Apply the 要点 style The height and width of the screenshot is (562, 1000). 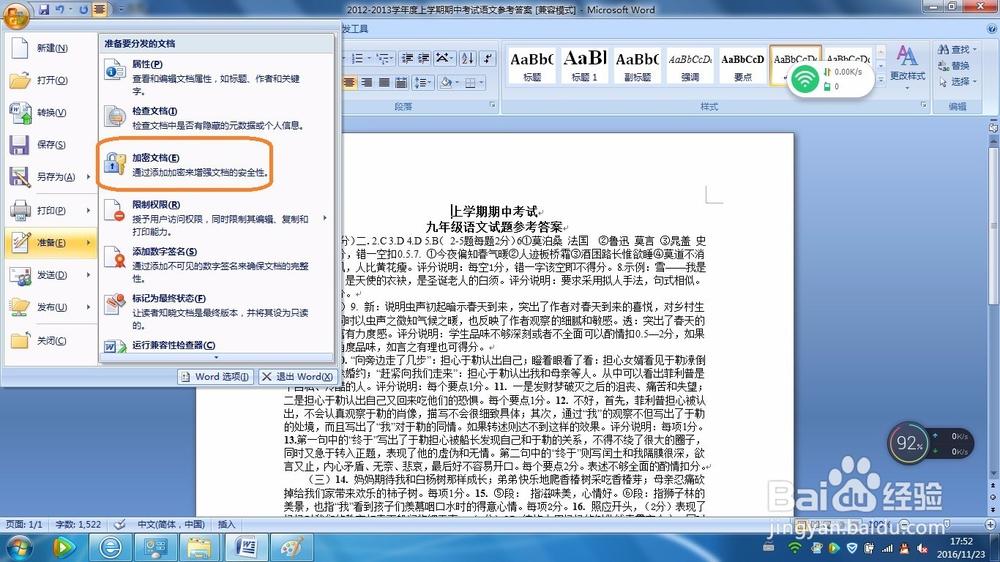click(x=742, y=65)
